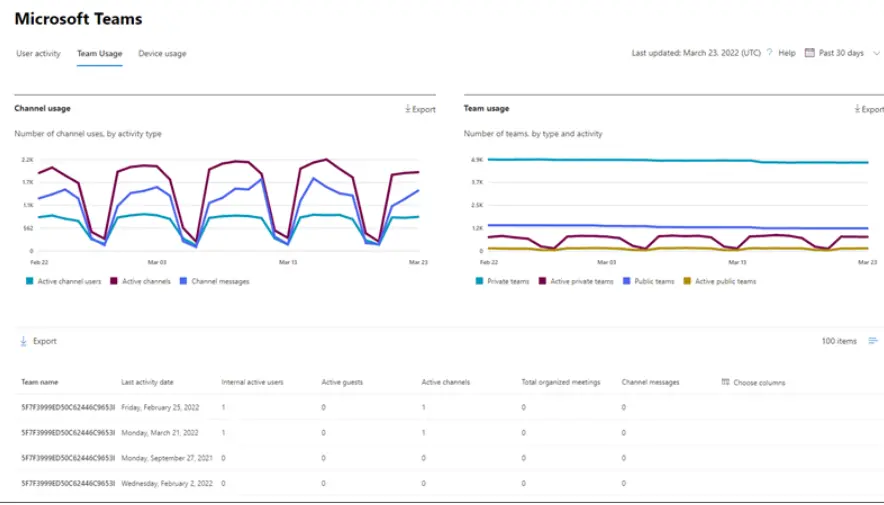
Task: Select row dated Wednesday, February 2, 2022
Action: click(448, 483)
